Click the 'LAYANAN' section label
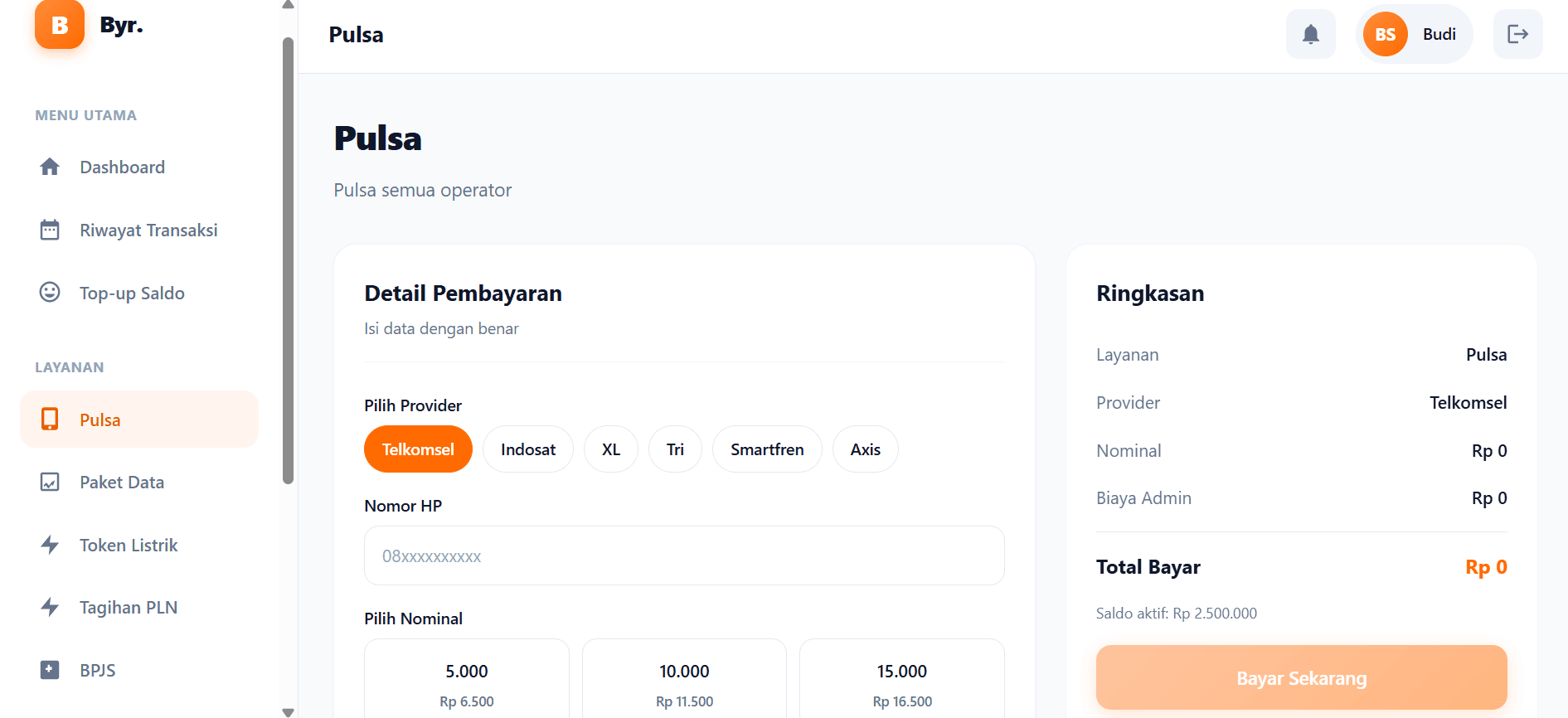The width and height of the screenshot is (1568, 718). [70, 367]
